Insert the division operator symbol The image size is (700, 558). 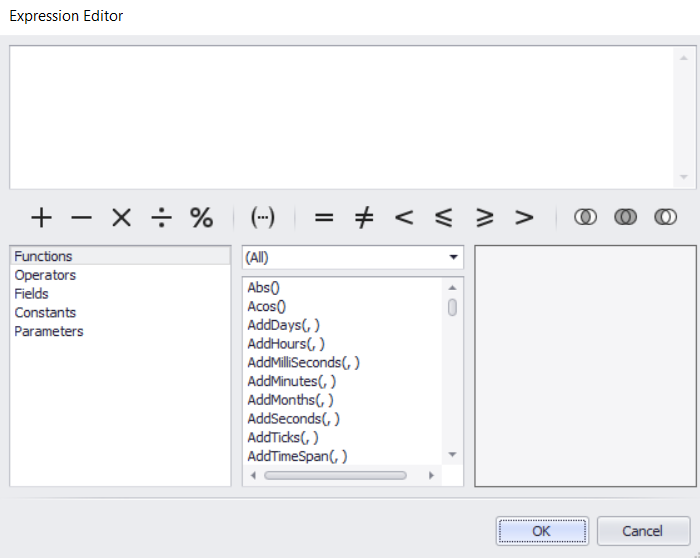pyautogui.click(x=161, y=217)
